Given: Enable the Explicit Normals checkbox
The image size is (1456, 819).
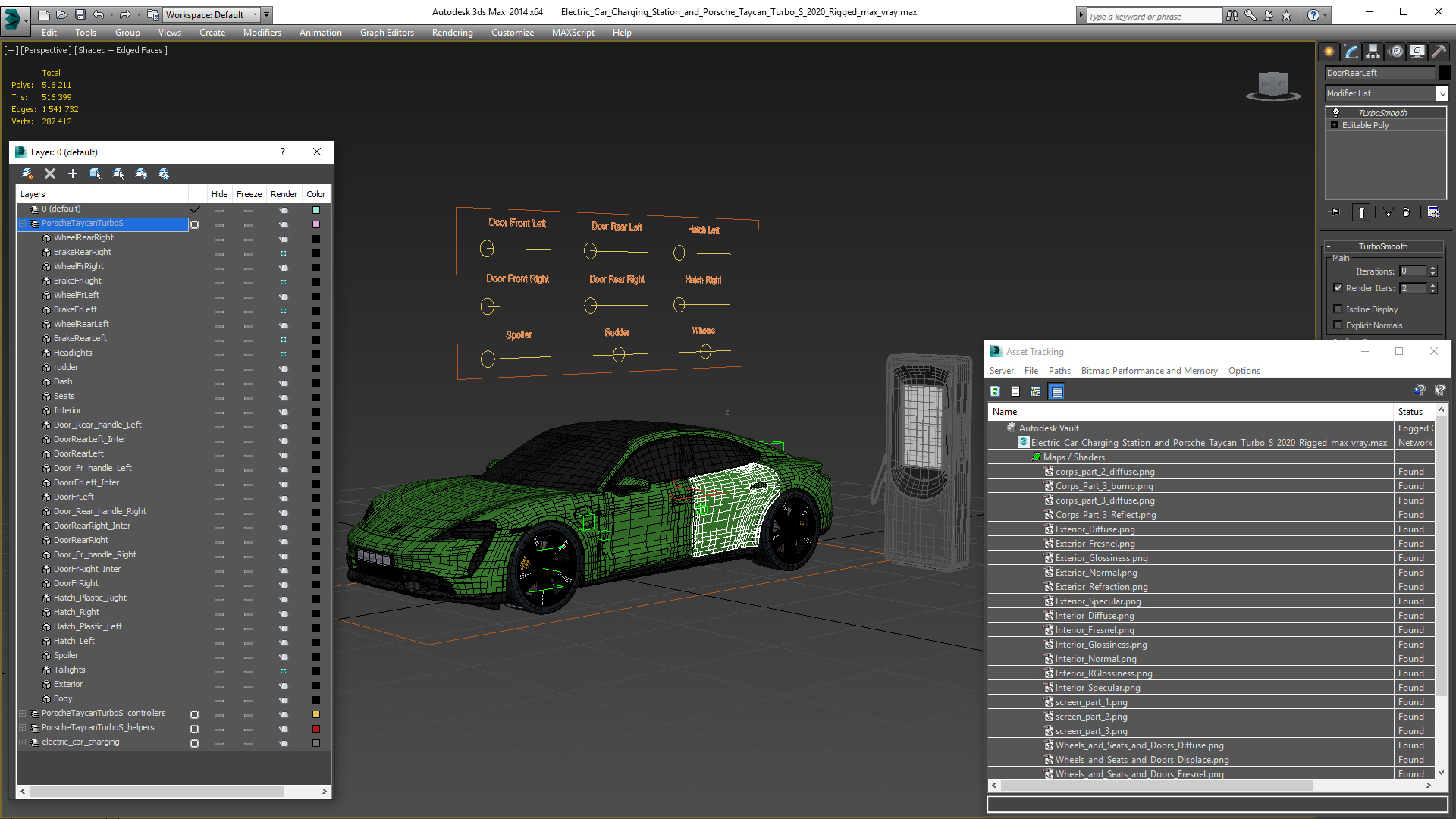Looking at the screenshot, I should tap(1338, 325).
